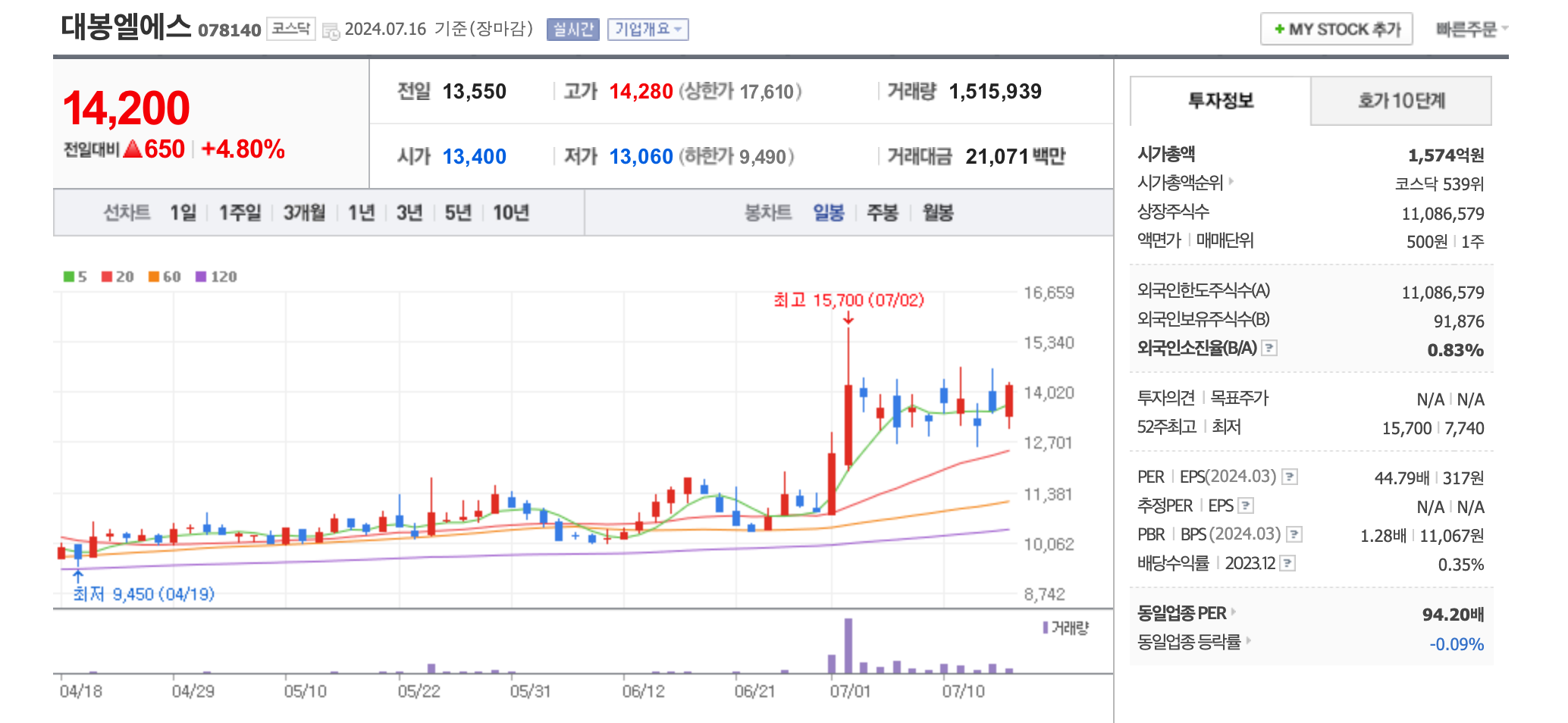Click the 최고 15,700 (07/02) chart marker
Viewport: 1568px width, 723px height.
(x=848, y=300)
